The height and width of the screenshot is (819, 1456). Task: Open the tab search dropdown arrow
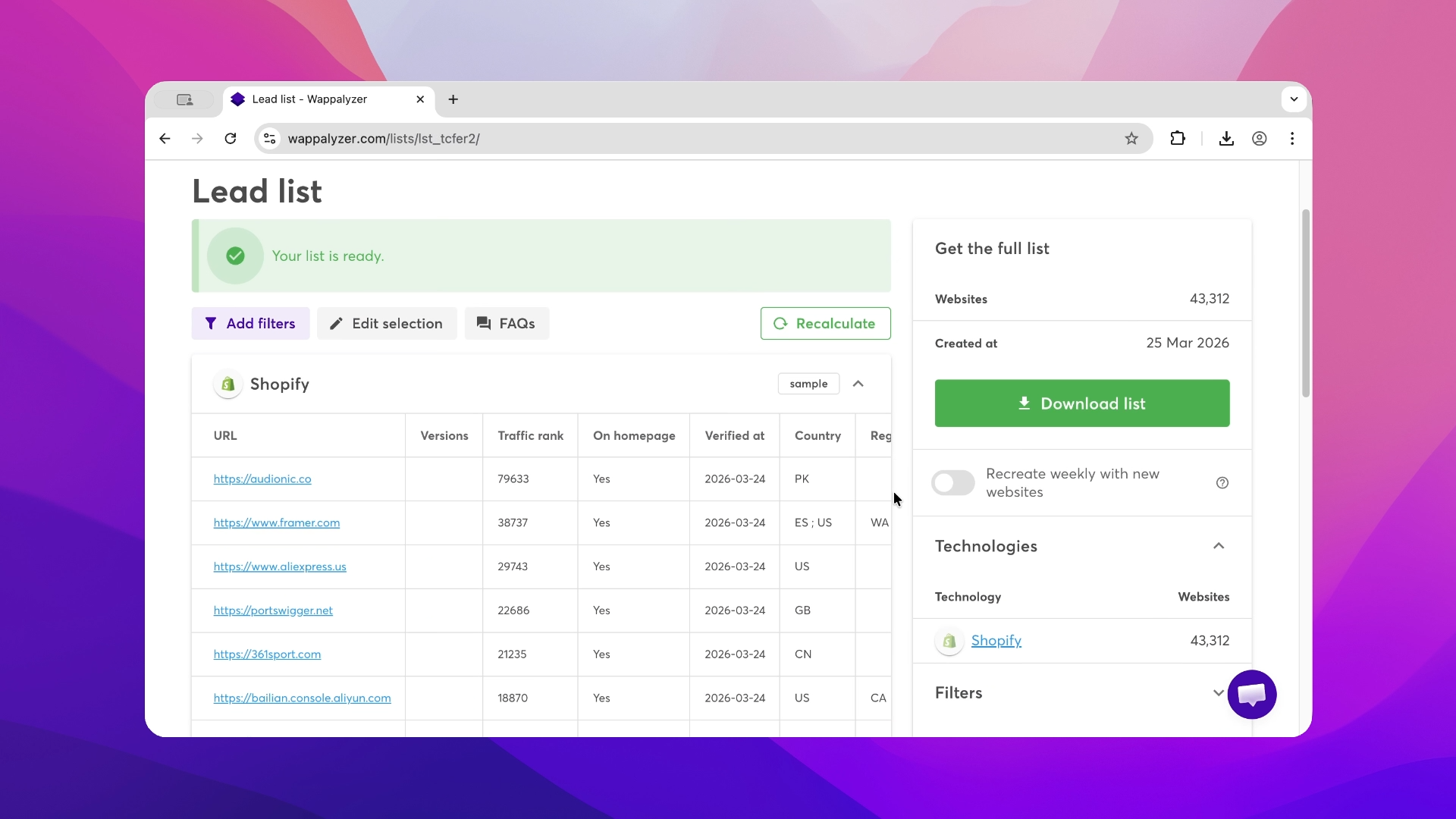[1294, 99]
